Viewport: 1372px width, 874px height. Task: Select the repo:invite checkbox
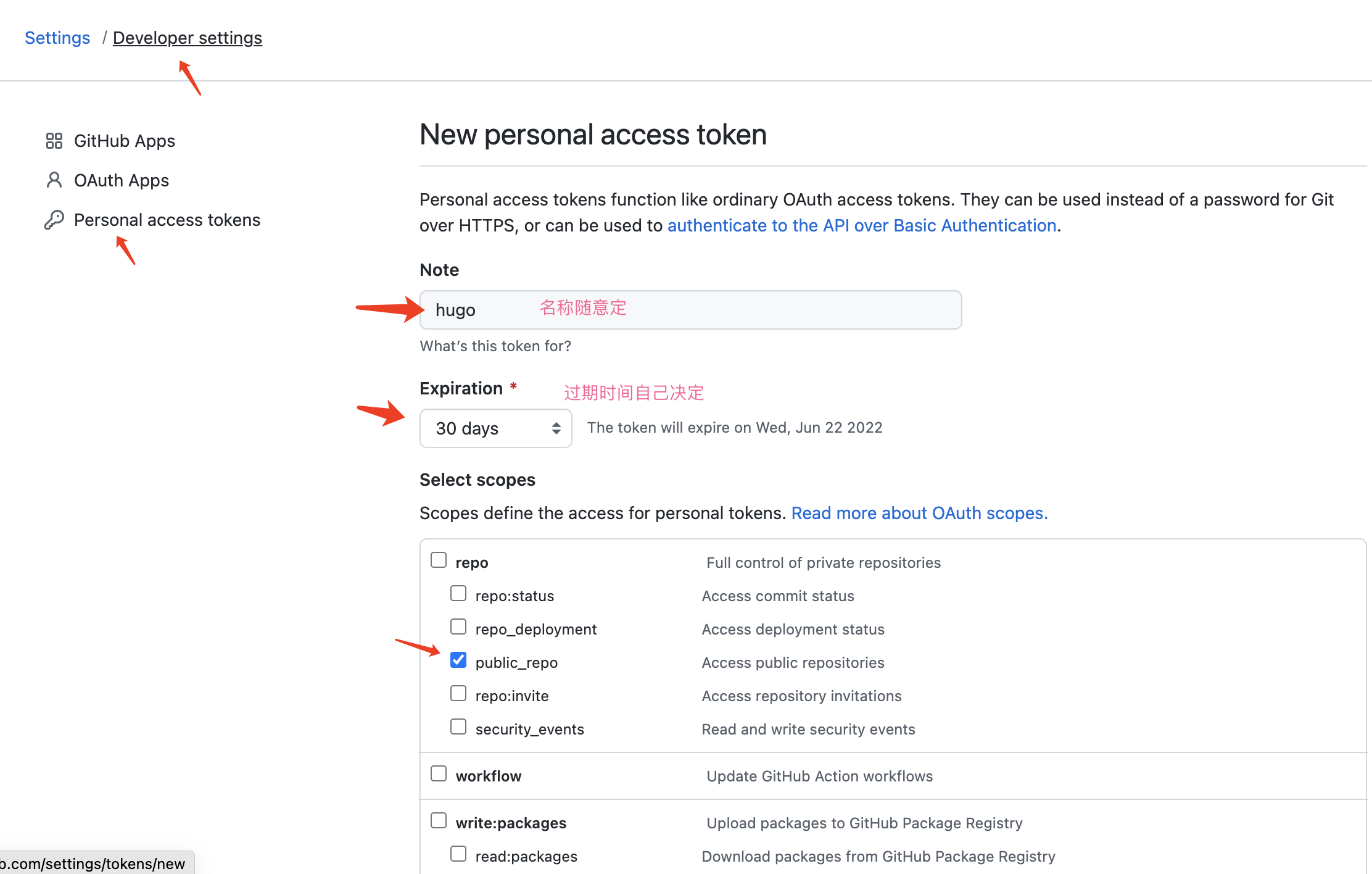(x=458, y=693)
